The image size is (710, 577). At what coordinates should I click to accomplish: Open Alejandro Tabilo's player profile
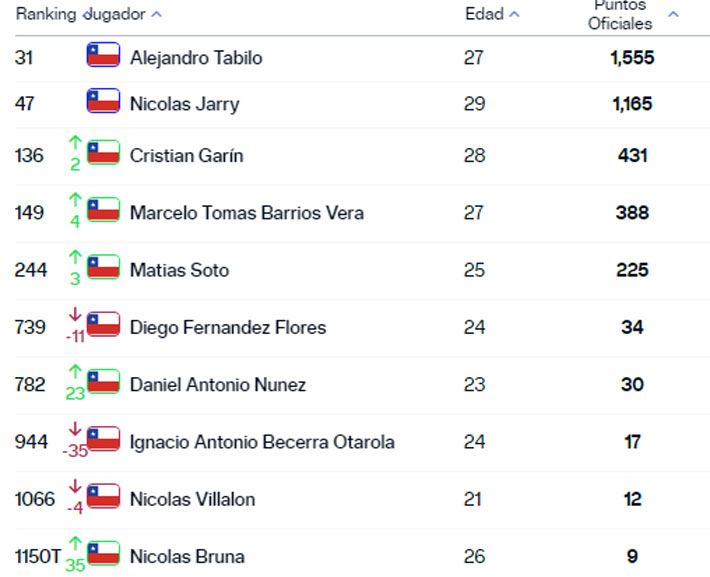tap(196, 58)
